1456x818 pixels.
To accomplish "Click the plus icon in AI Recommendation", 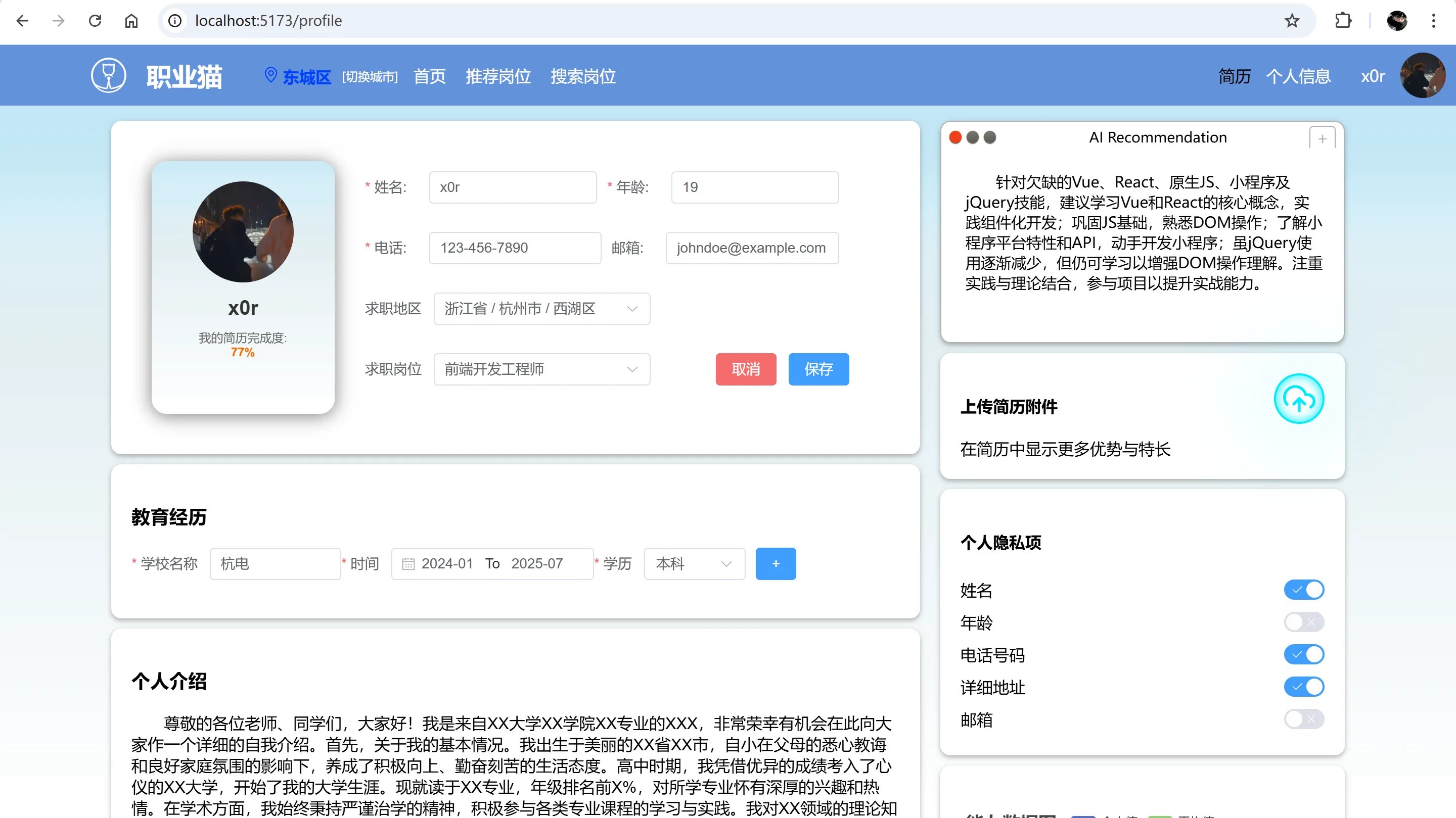I will (1322, 138).
